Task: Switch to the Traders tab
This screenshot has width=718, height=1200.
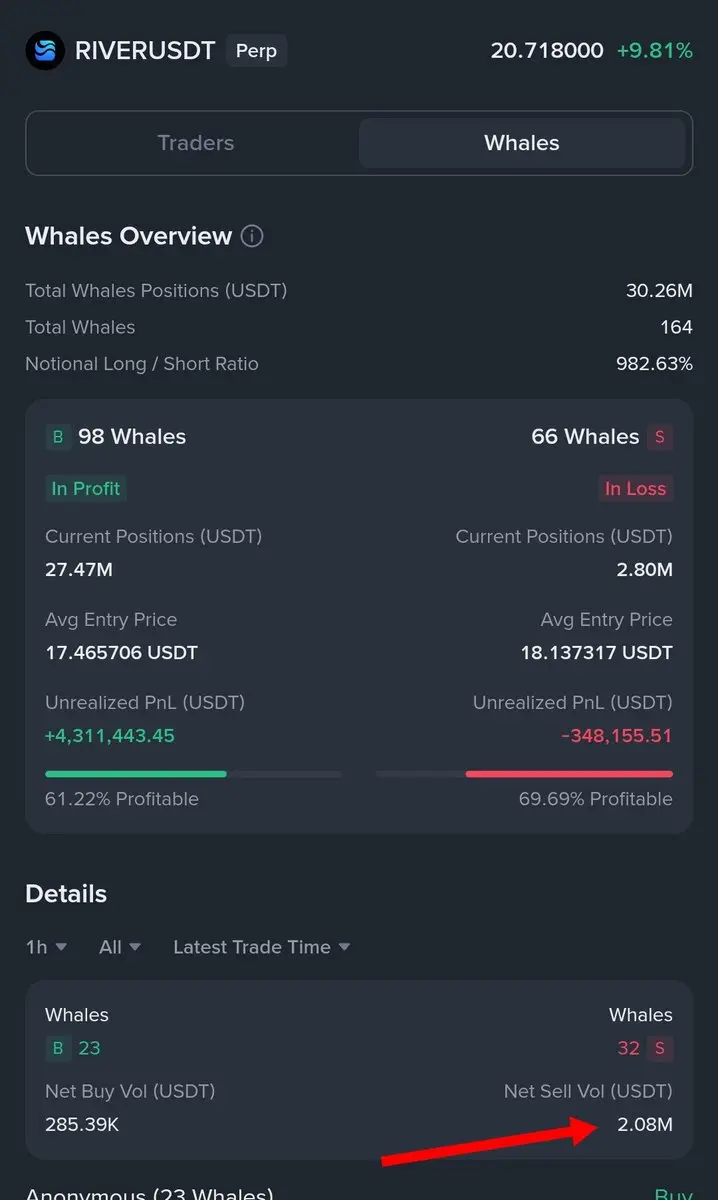Action: (195, 143)
